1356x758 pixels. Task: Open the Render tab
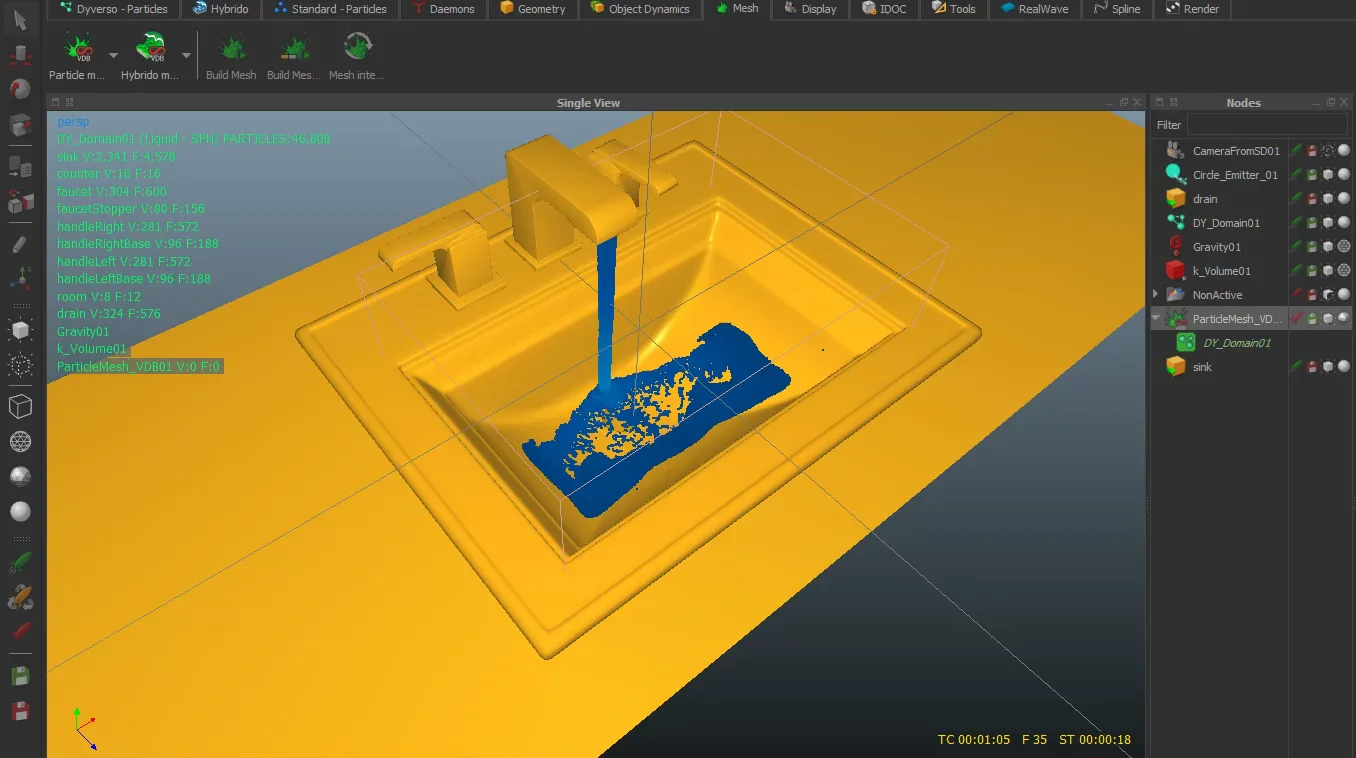1192,9
